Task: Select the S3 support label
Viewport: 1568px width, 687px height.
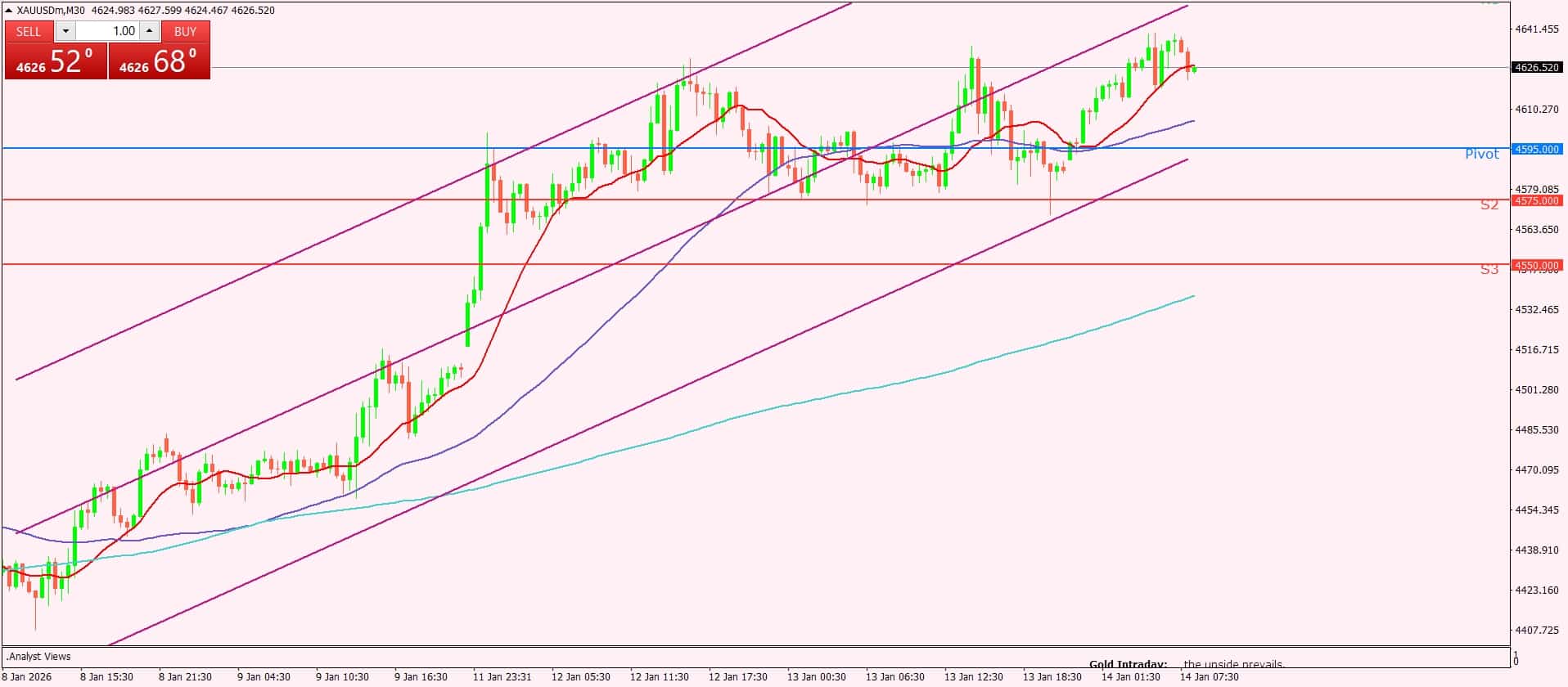Action: coord(1489,269)
